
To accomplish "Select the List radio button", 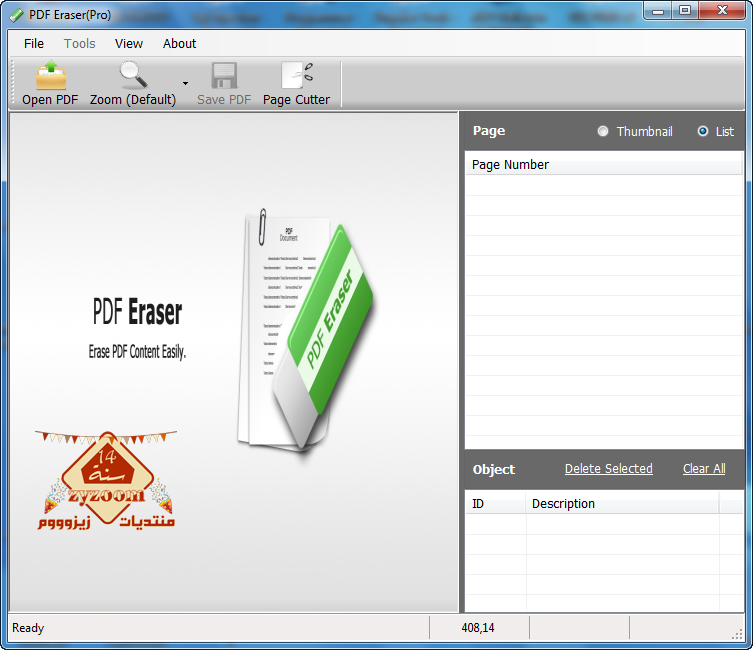I will click(x=703, y=131).
